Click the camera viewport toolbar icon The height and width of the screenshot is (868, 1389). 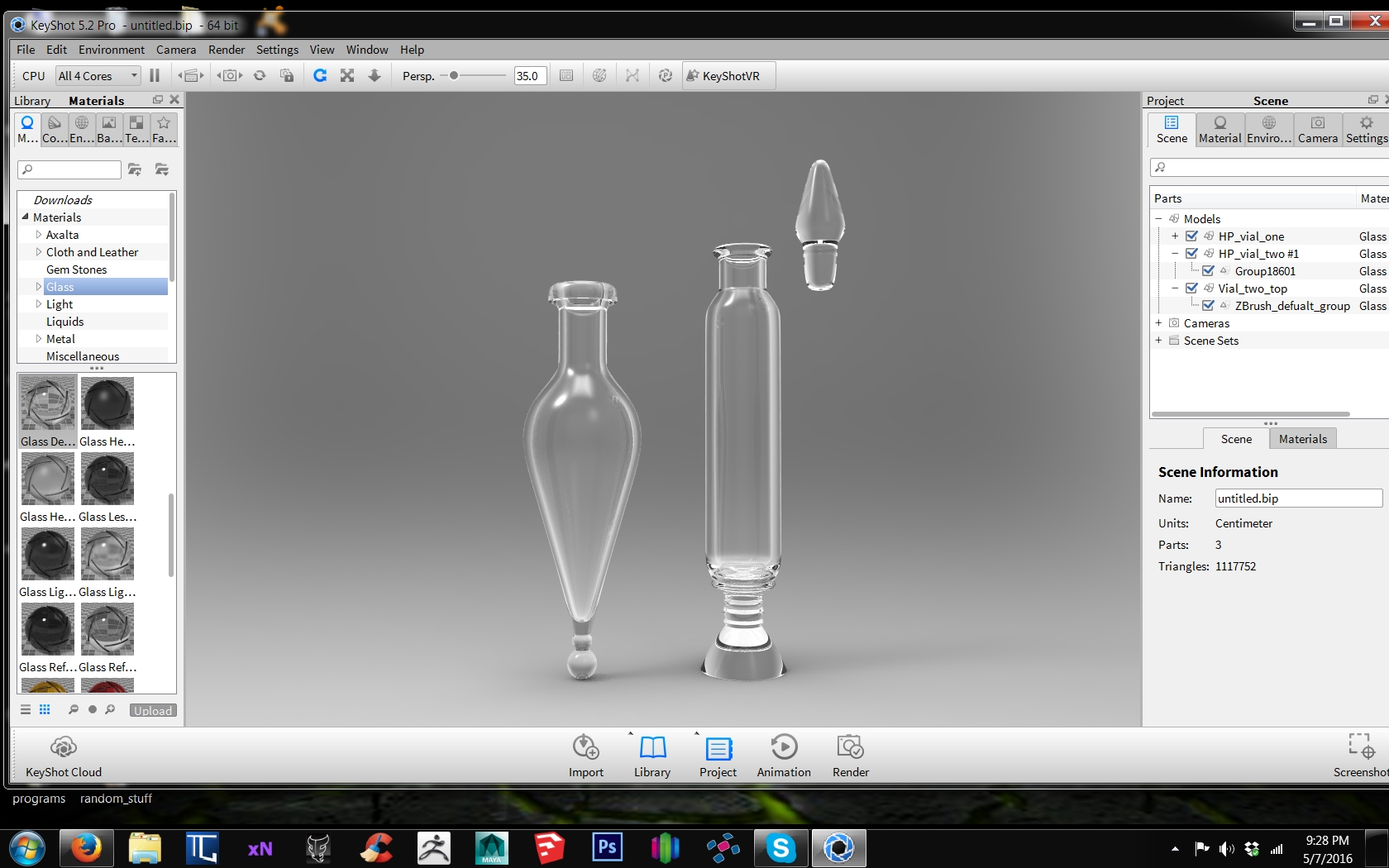point(230,75)
